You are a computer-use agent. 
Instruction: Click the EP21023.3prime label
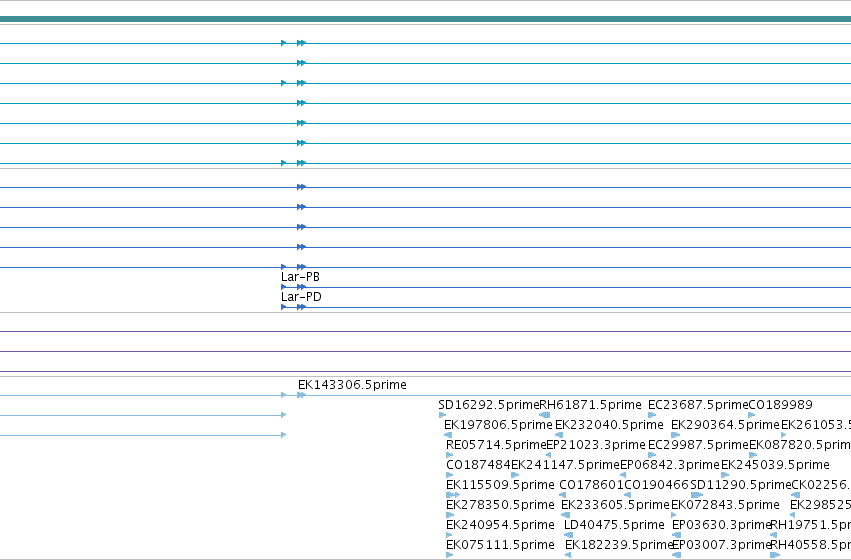(596, 445)
